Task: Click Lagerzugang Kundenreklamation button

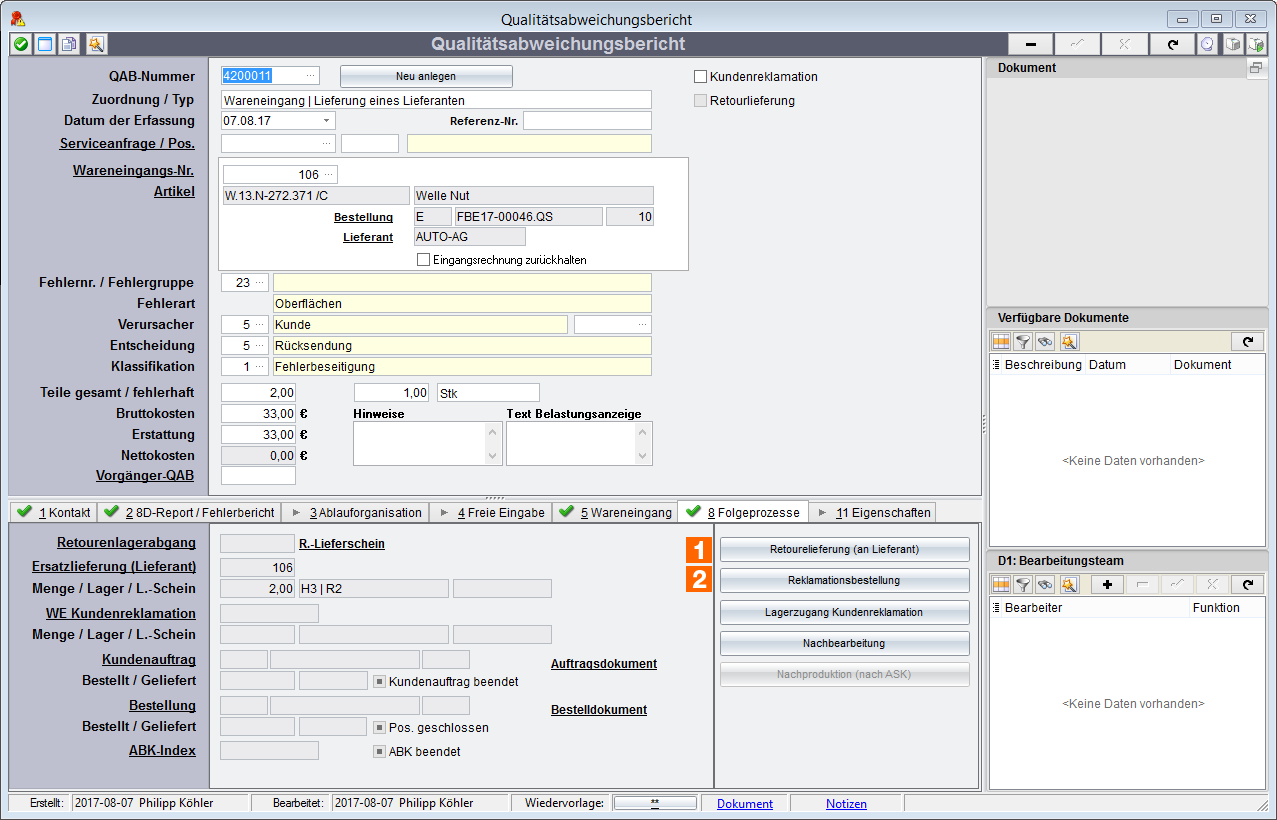Action: click(844, 612)
